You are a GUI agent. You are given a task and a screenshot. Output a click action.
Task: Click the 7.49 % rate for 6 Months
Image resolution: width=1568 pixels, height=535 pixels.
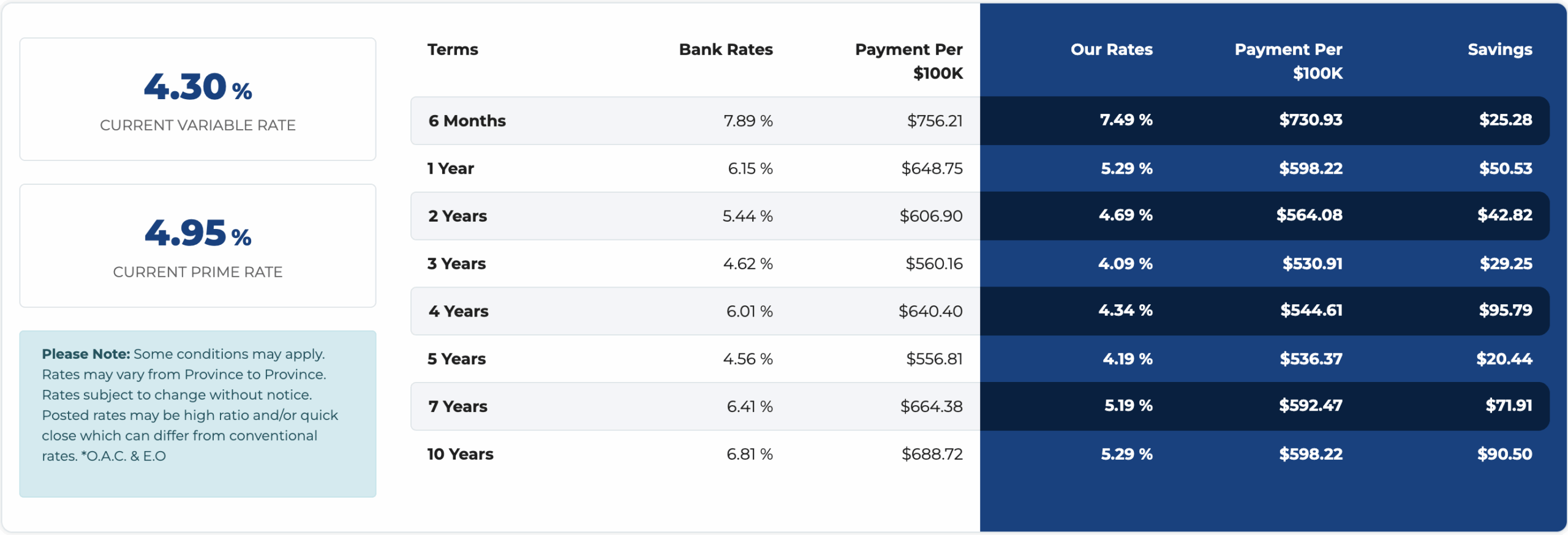[1126, 120]
